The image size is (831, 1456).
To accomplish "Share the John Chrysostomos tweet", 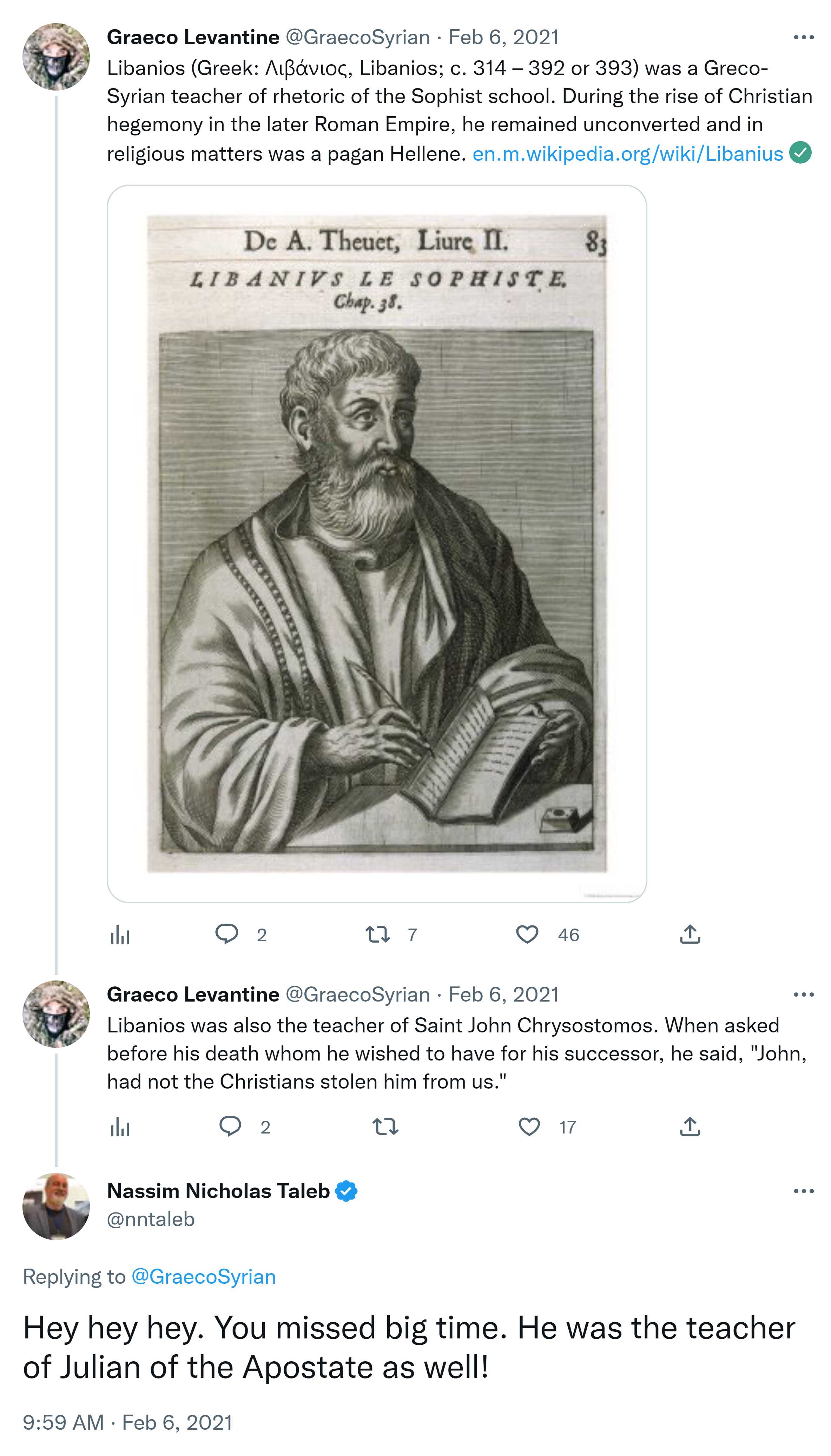I will 690,1126.
